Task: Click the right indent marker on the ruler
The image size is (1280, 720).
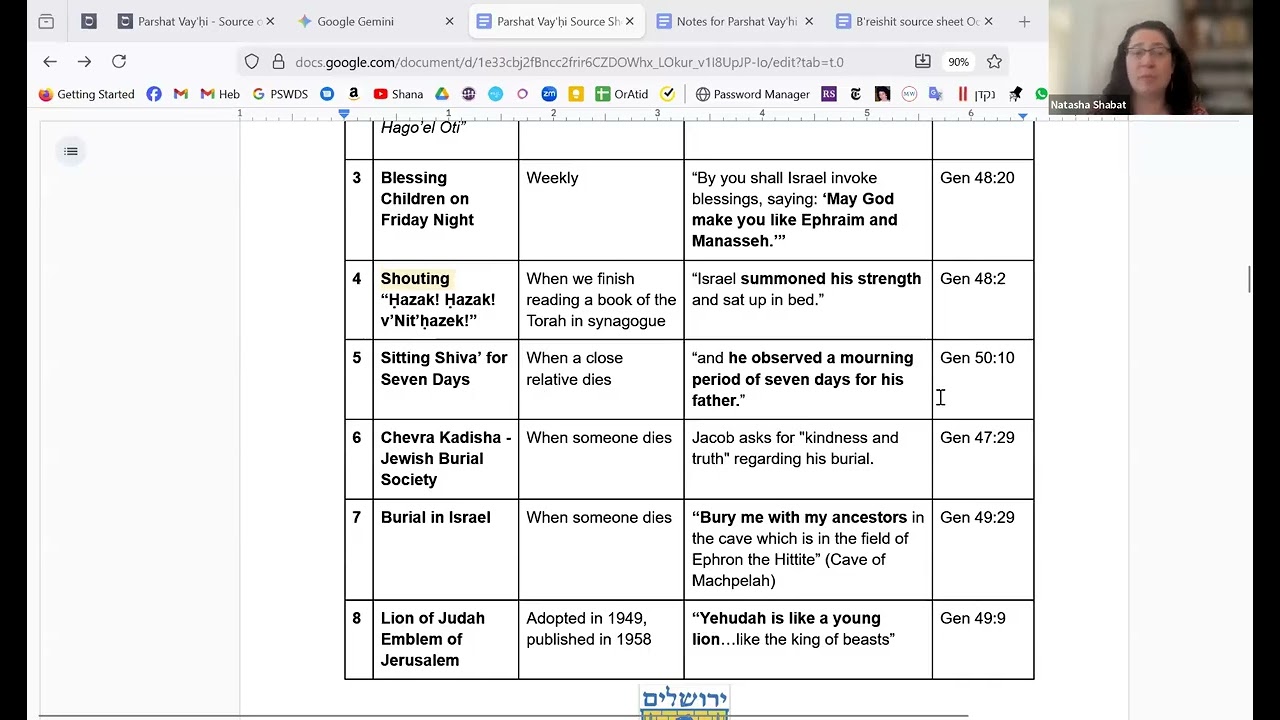Action: coord(1022,115)
